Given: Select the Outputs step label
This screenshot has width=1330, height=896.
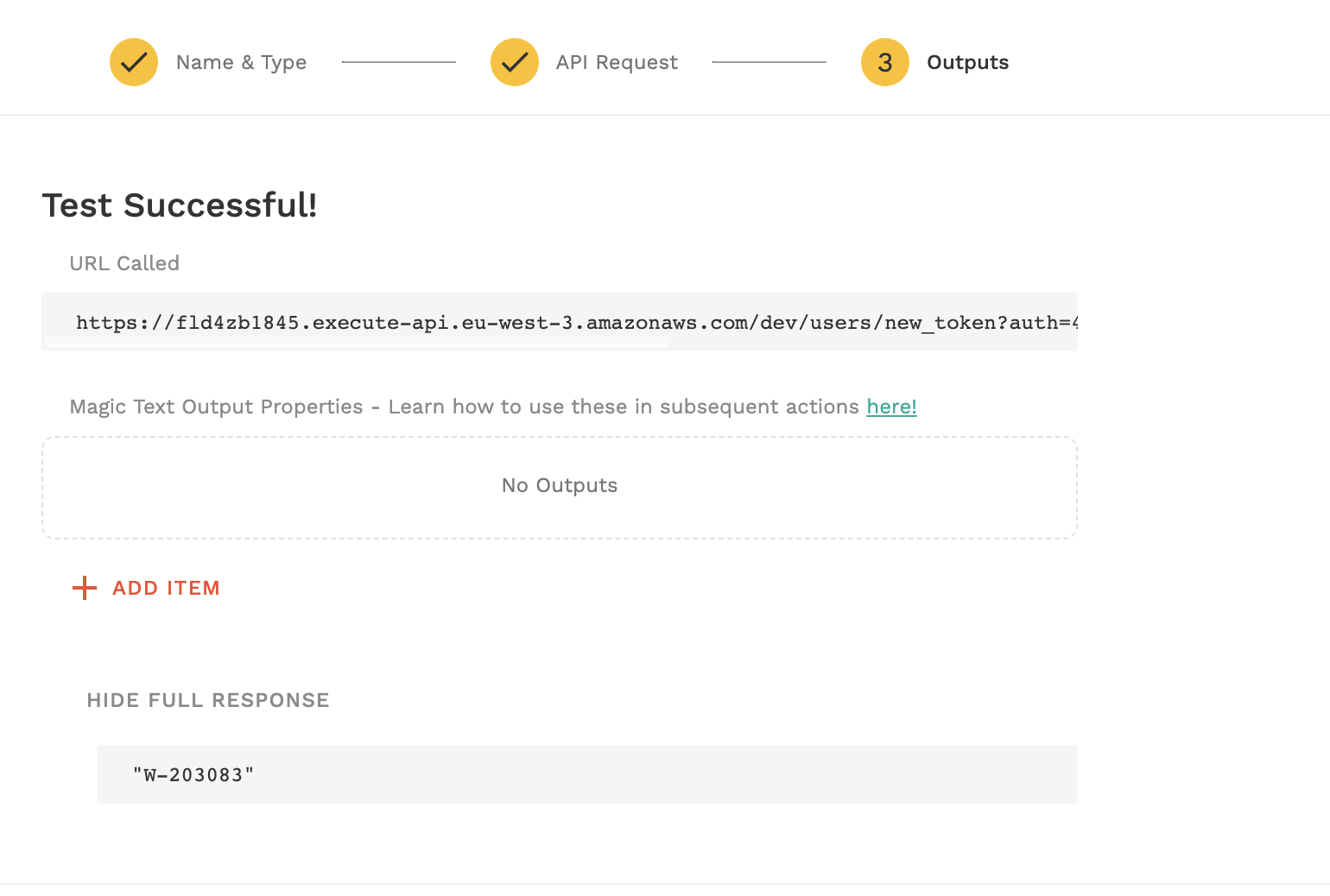Looking at the screenshot, I should (x=967, y=62).
